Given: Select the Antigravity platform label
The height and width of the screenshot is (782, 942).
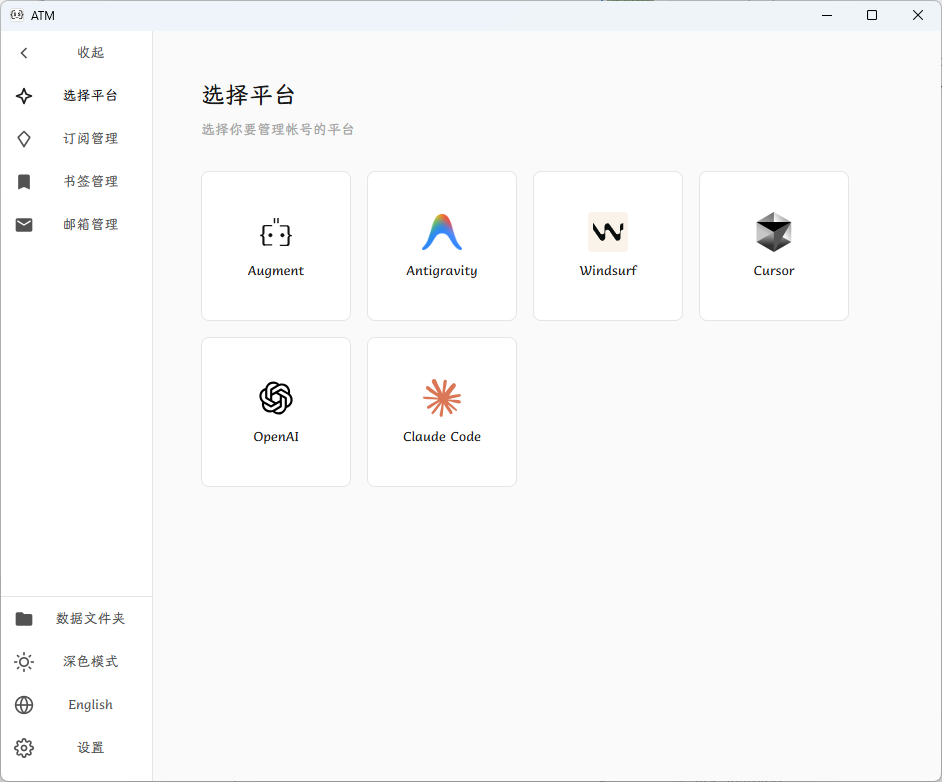Looking at the screenshot, I should click(442, 271).
